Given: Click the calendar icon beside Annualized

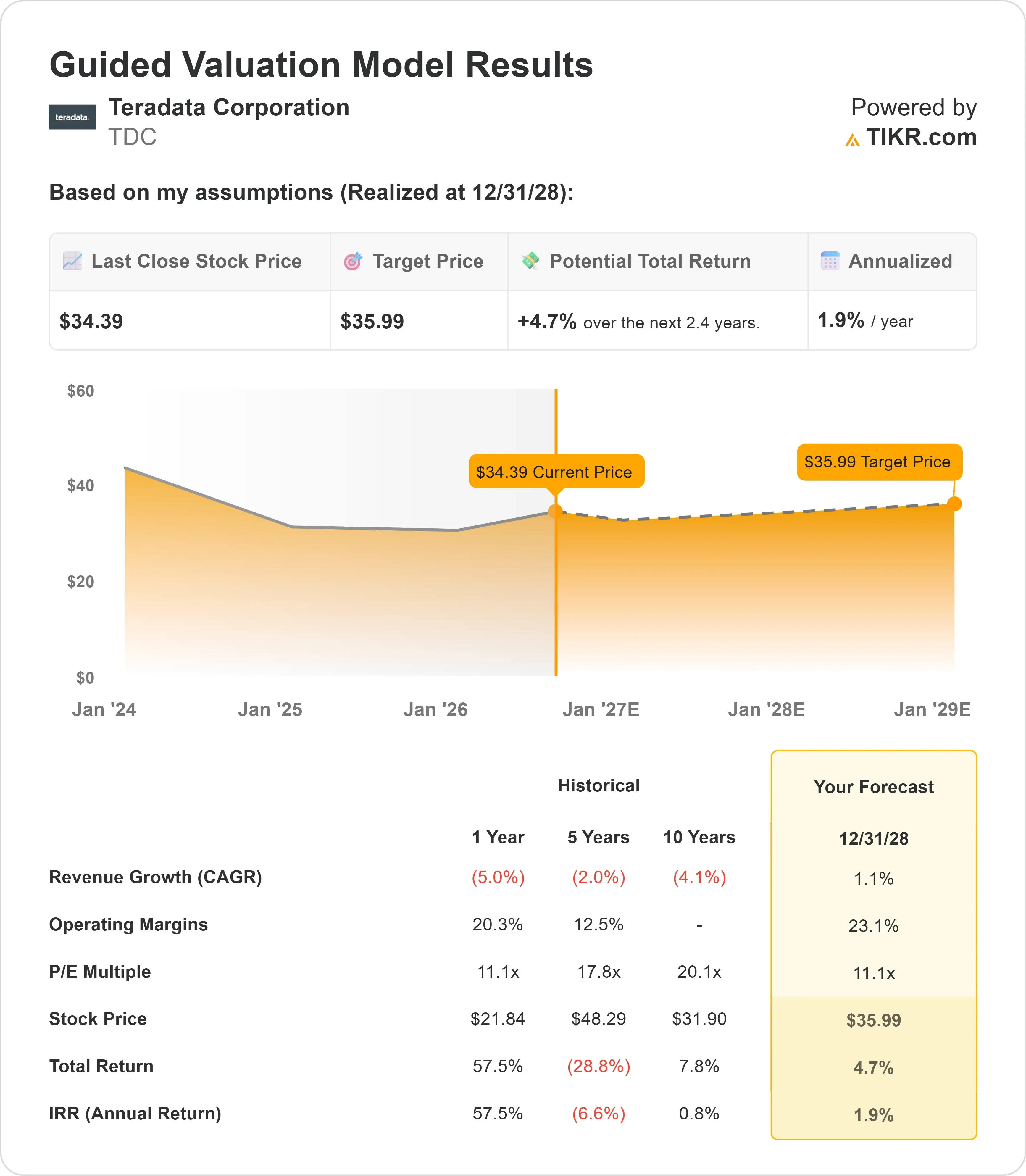Looking at the screenshot, I should tap(830, 261).
